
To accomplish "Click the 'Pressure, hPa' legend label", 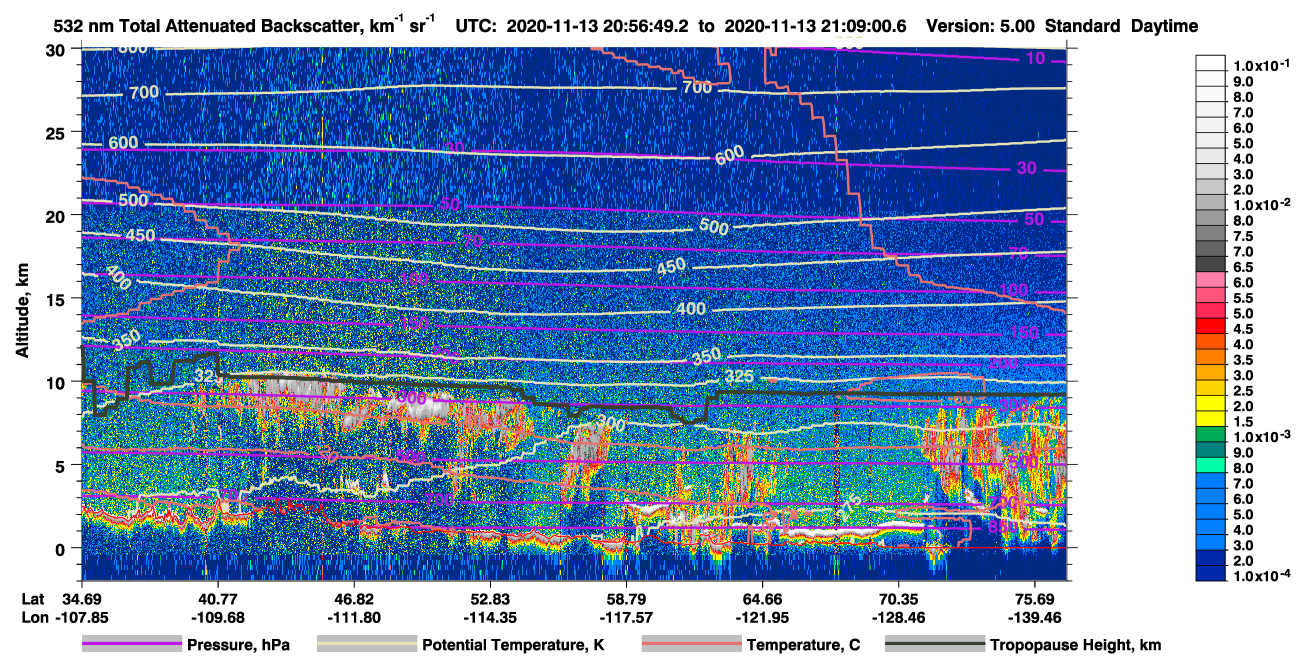I will click(239, 645).
